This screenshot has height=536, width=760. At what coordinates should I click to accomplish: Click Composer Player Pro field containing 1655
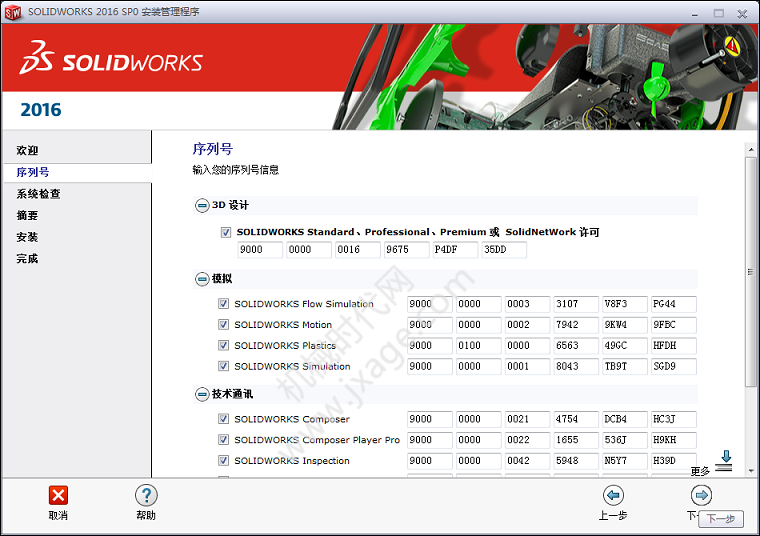coord(576,440)
